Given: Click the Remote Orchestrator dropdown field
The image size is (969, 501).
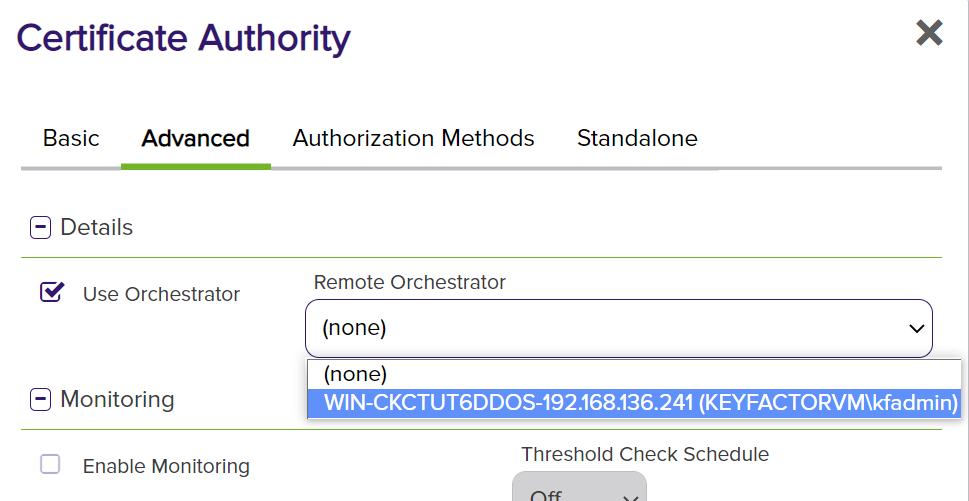Looking at the screenshot, I should coord(600,328).
